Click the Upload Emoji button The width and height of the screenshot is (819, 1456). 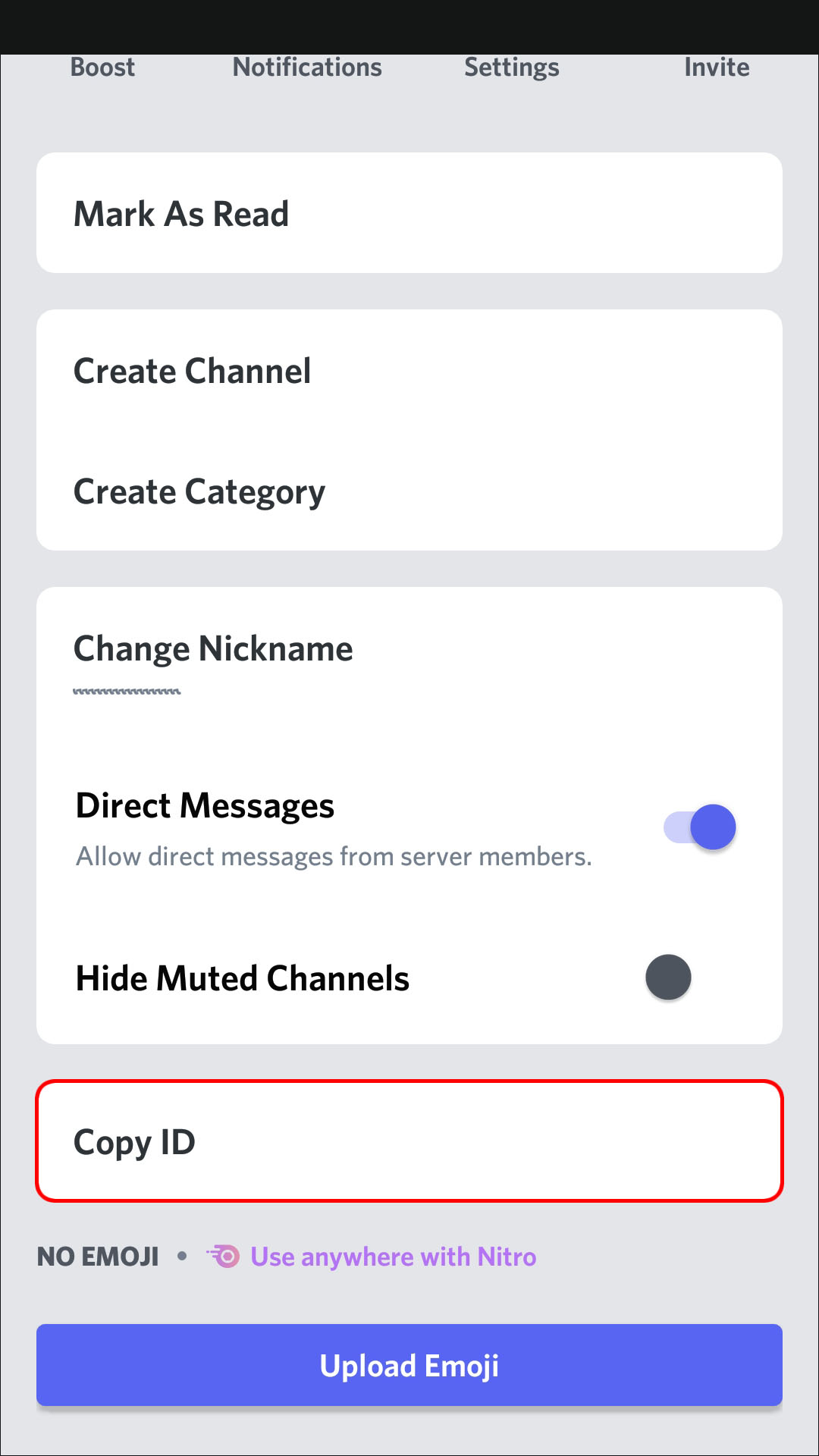coord(409,1365)
